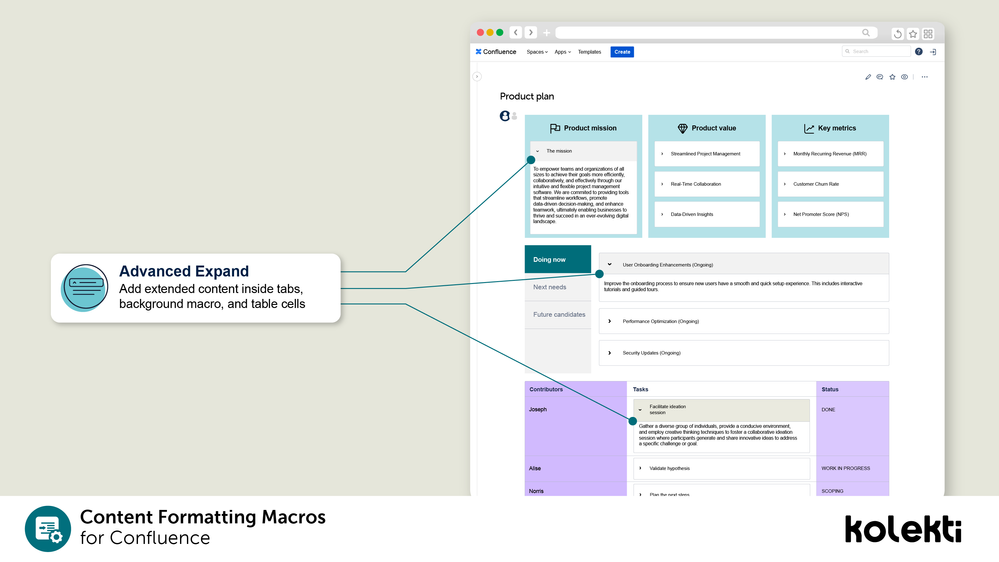This screenshot has width=999, height=562.
Task: Click the Product mission flag icon
Action: coord(555,128)
